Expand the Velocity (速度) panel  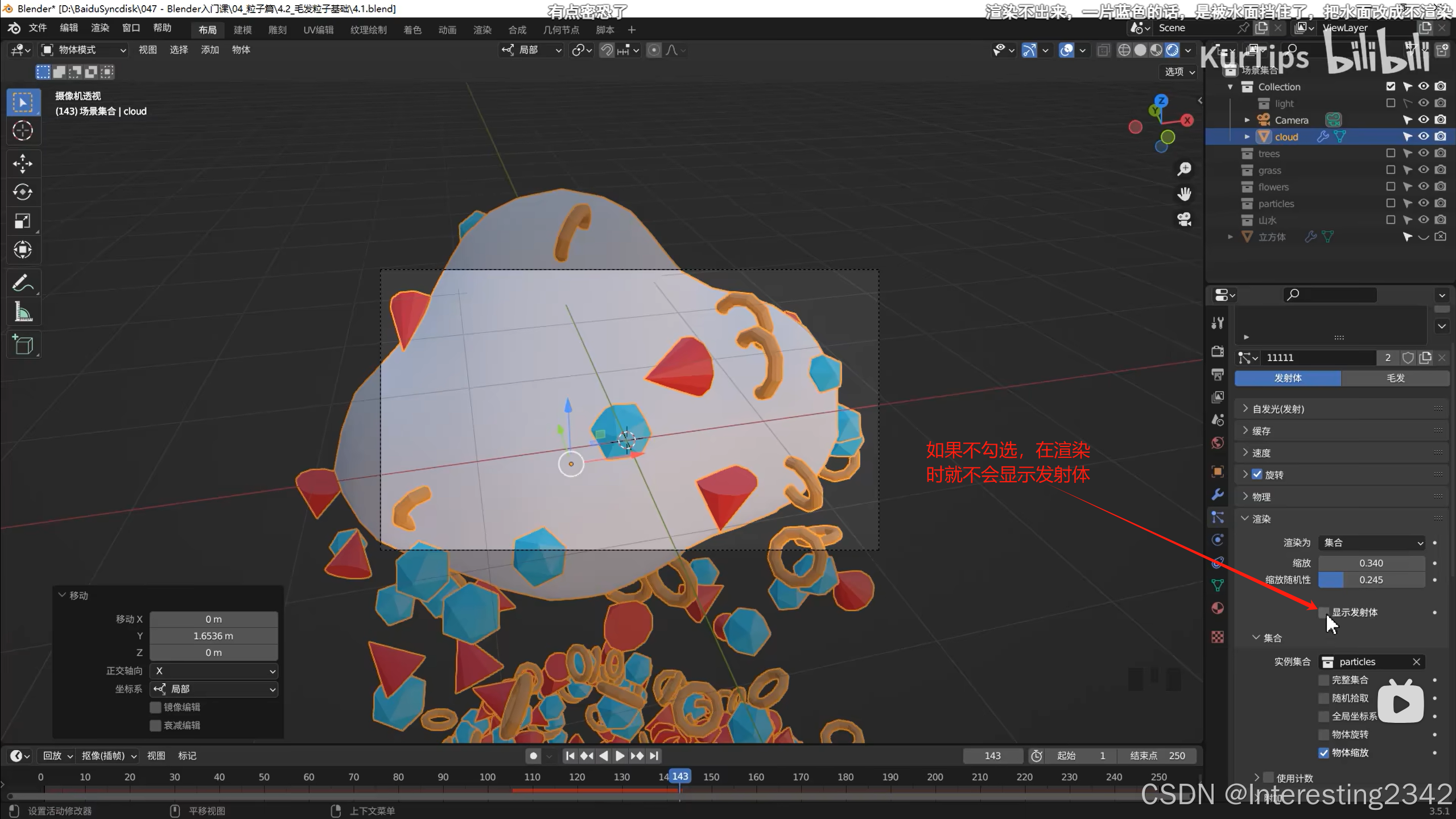[1261, 453]
